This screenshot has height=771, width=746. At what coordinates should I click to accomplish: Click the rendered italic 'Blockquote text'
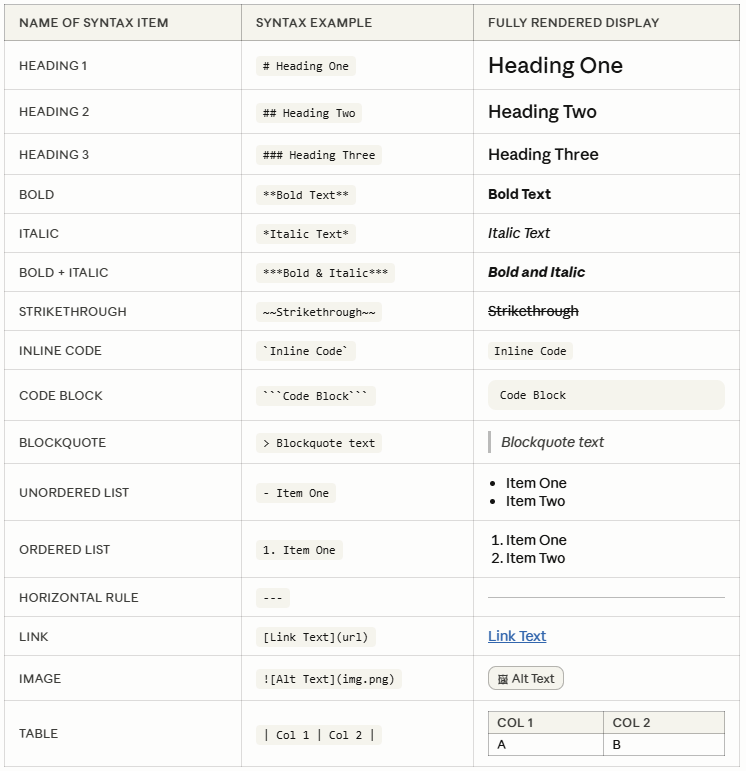coord(552,442)
